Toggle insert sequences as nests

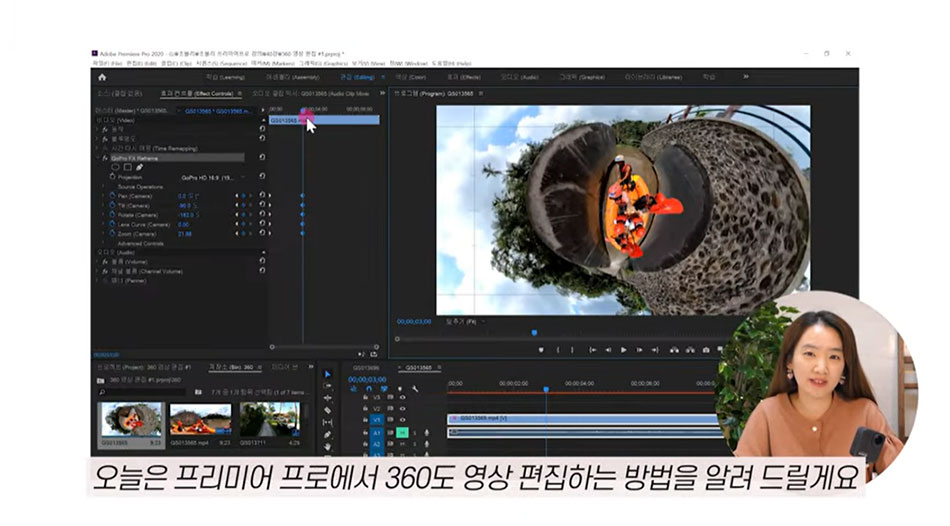[x=353, y=388]
